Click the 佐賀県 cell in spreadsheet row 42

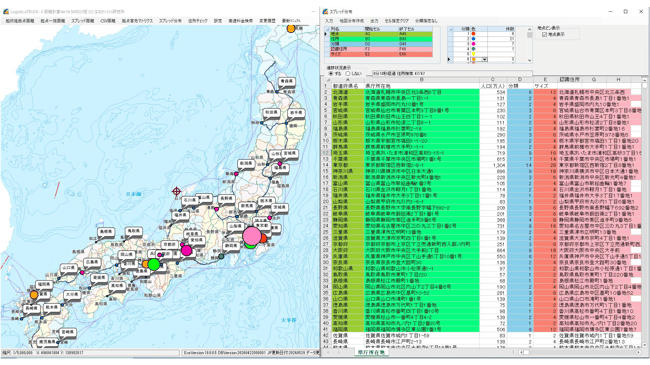click(347, 335)
